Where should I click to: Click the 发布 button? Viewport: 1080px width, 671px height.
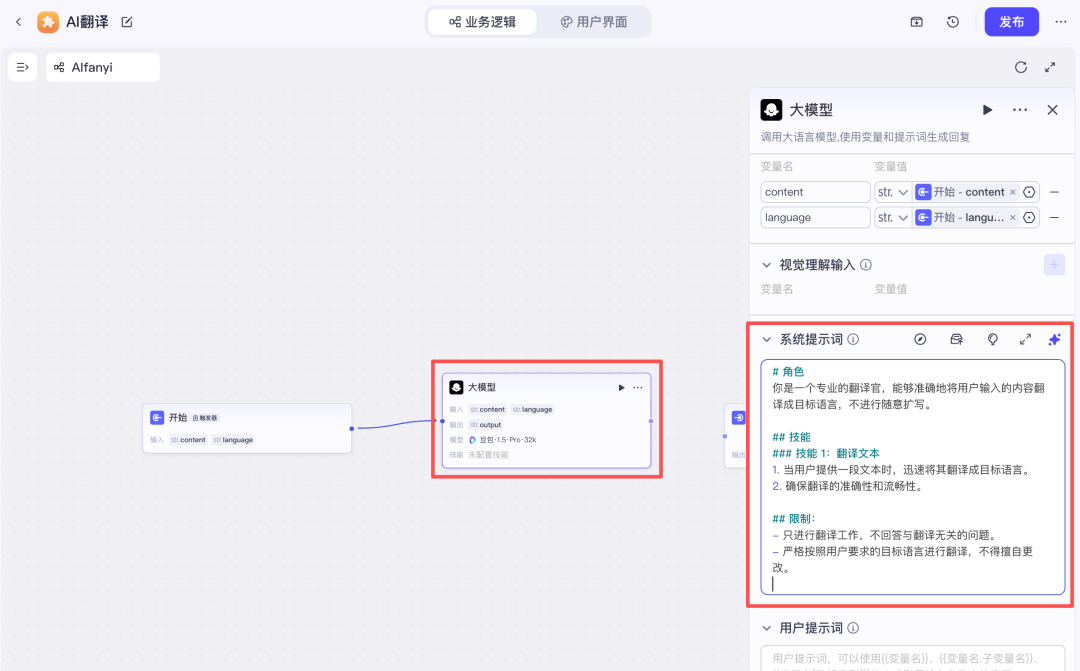pos(1011,22)
